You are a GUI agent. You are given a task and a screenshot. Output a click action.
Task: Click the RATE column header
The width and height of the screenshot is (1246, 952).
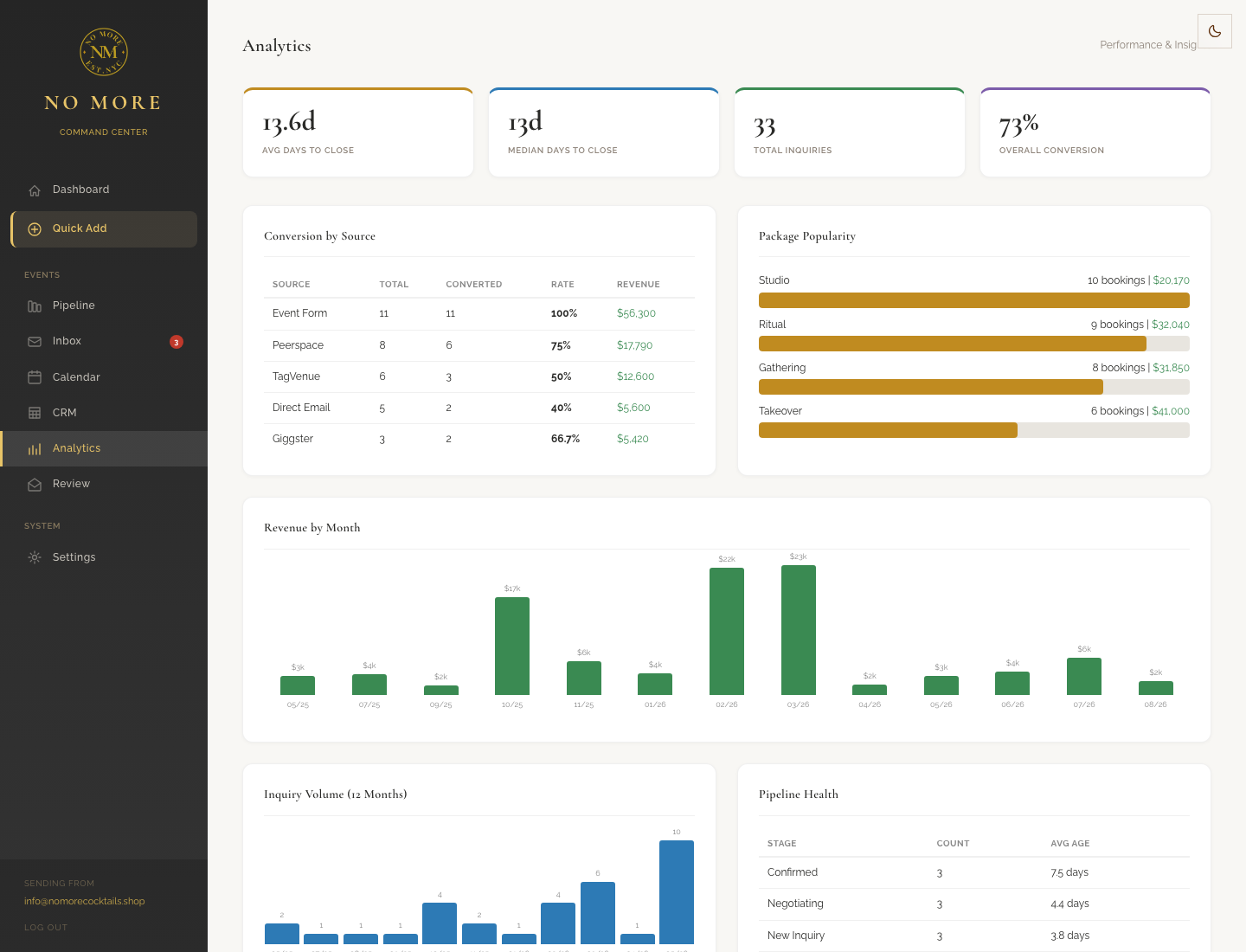click(x=562, y=284)
